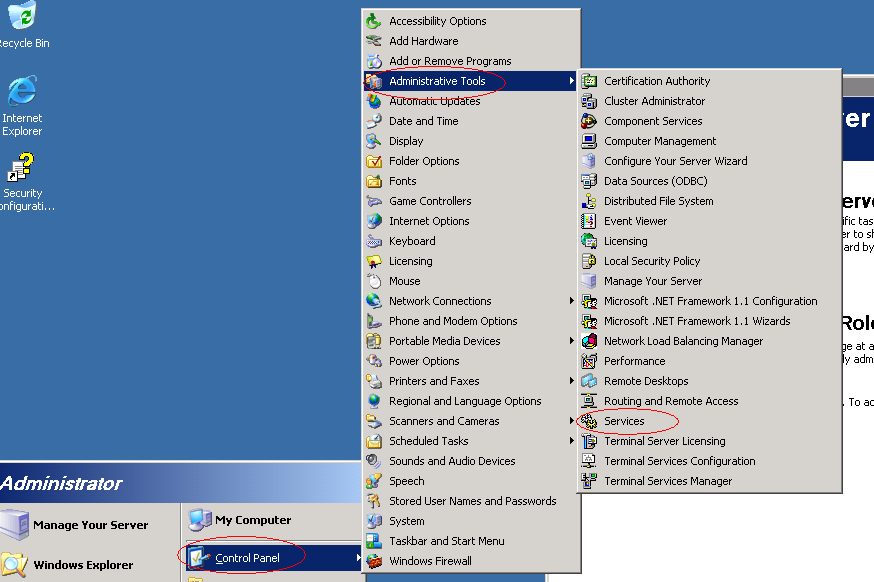This screenshot has height=582, width=874.
Task: Select Speech in the Control Panel menu
Action: point(470,481)
